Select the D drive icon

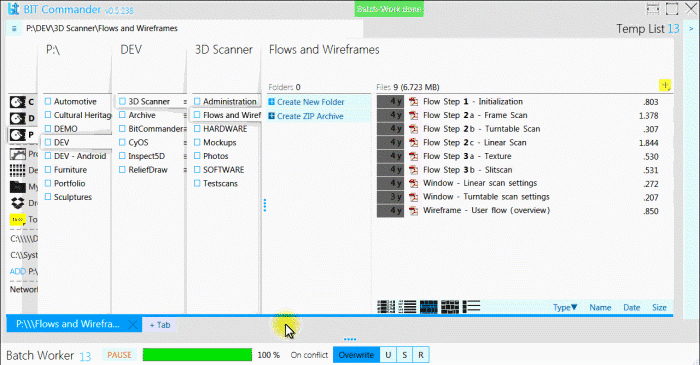[x=18, y=118]
